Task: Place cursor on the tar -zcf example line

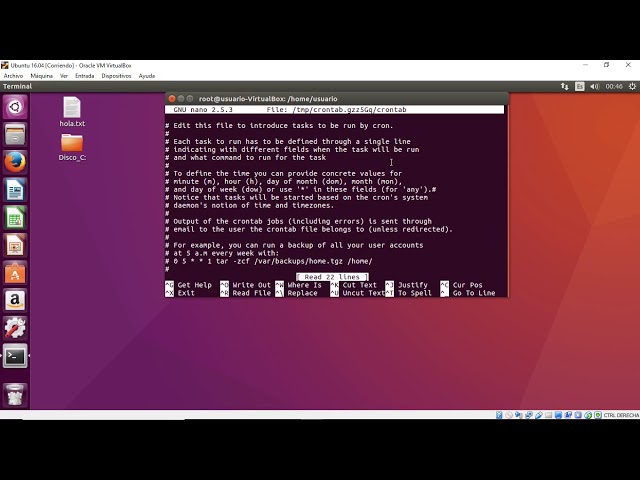Action: point(269,261)
